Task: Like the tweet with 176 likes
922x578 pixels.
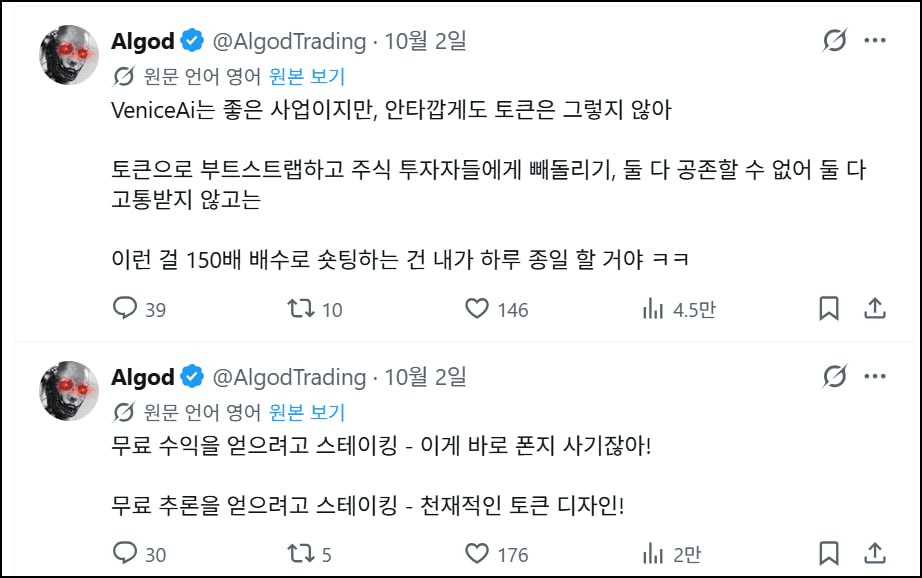Action: click(496, 554)
